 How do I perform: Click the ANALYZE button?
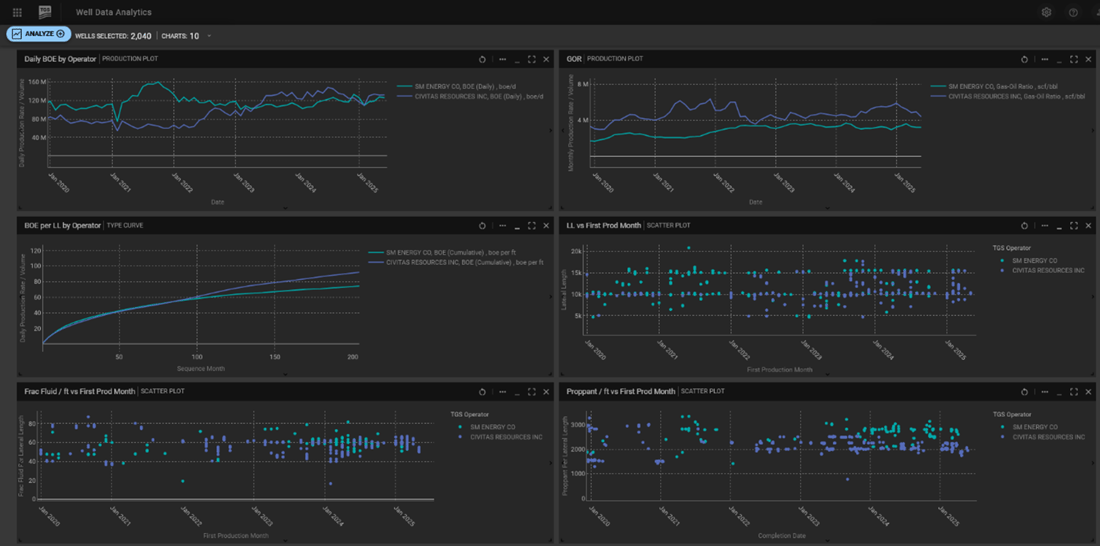[37, 34]
